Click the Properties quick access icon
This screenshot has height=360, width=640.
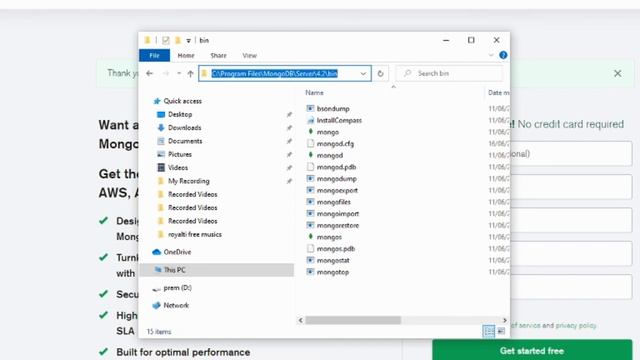click(165, 40)
